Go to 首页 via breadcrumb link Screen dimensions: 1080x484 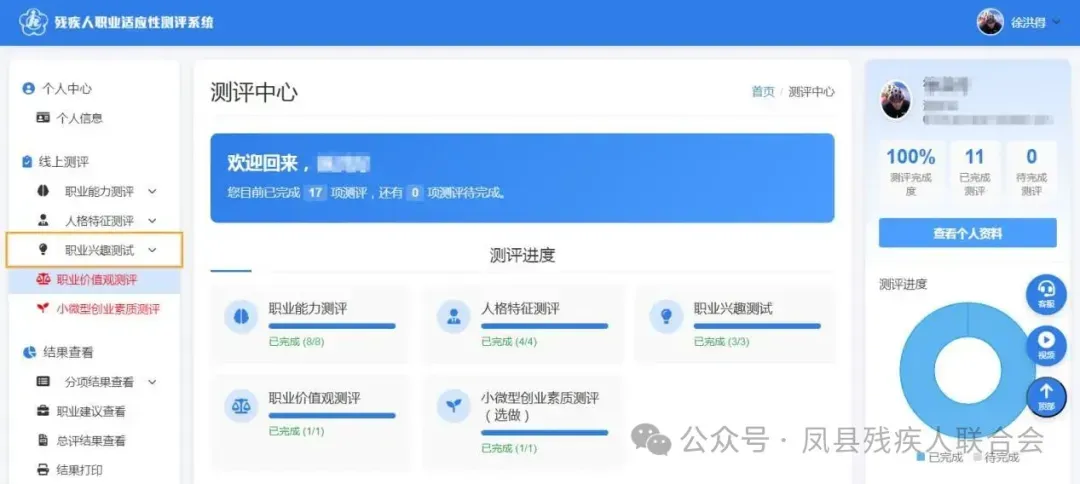pyautogui.click(x=763, y=92)
